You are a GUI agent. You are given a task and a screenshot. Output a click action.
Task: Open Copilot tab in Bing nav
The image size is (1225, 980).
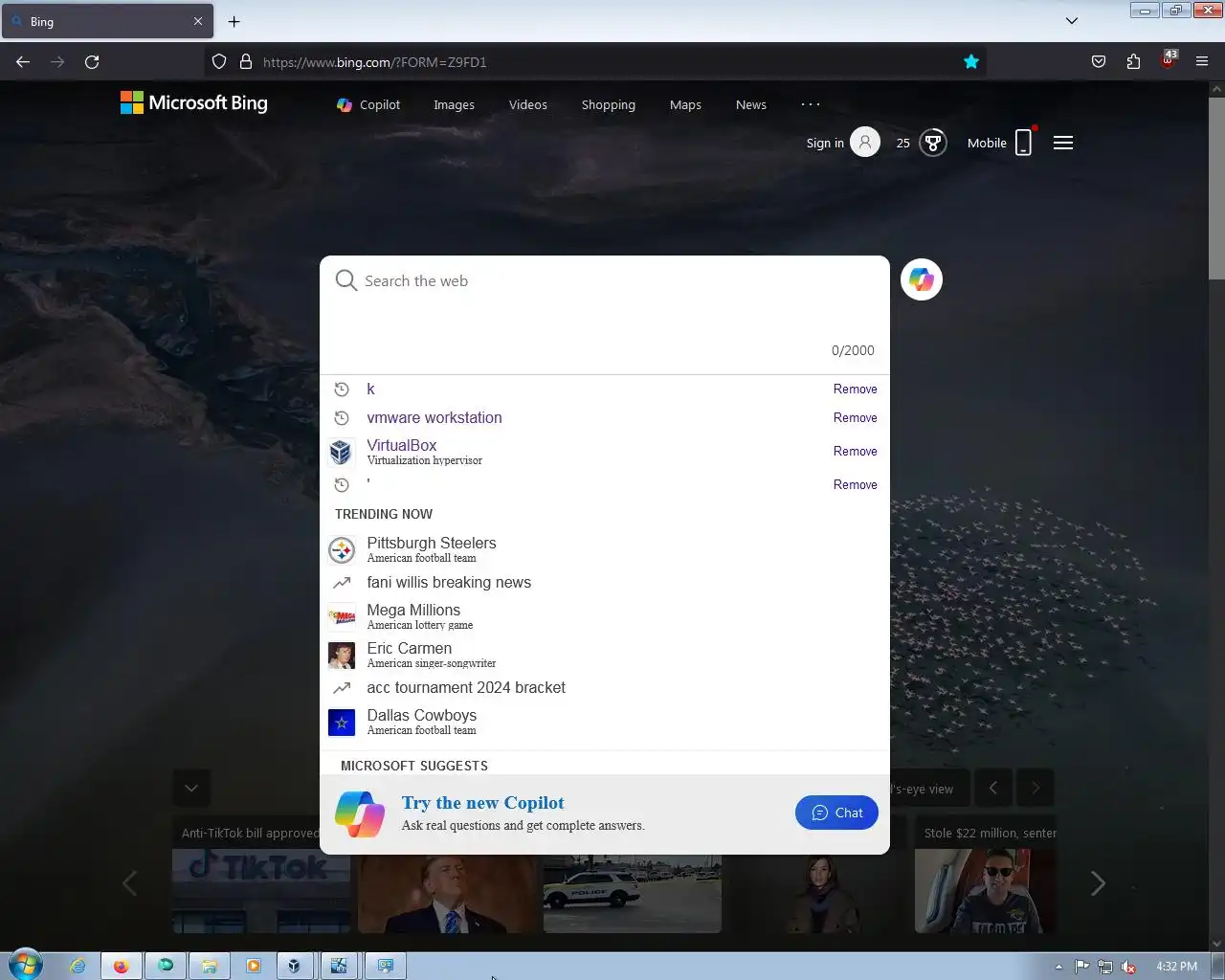point(368,104)
